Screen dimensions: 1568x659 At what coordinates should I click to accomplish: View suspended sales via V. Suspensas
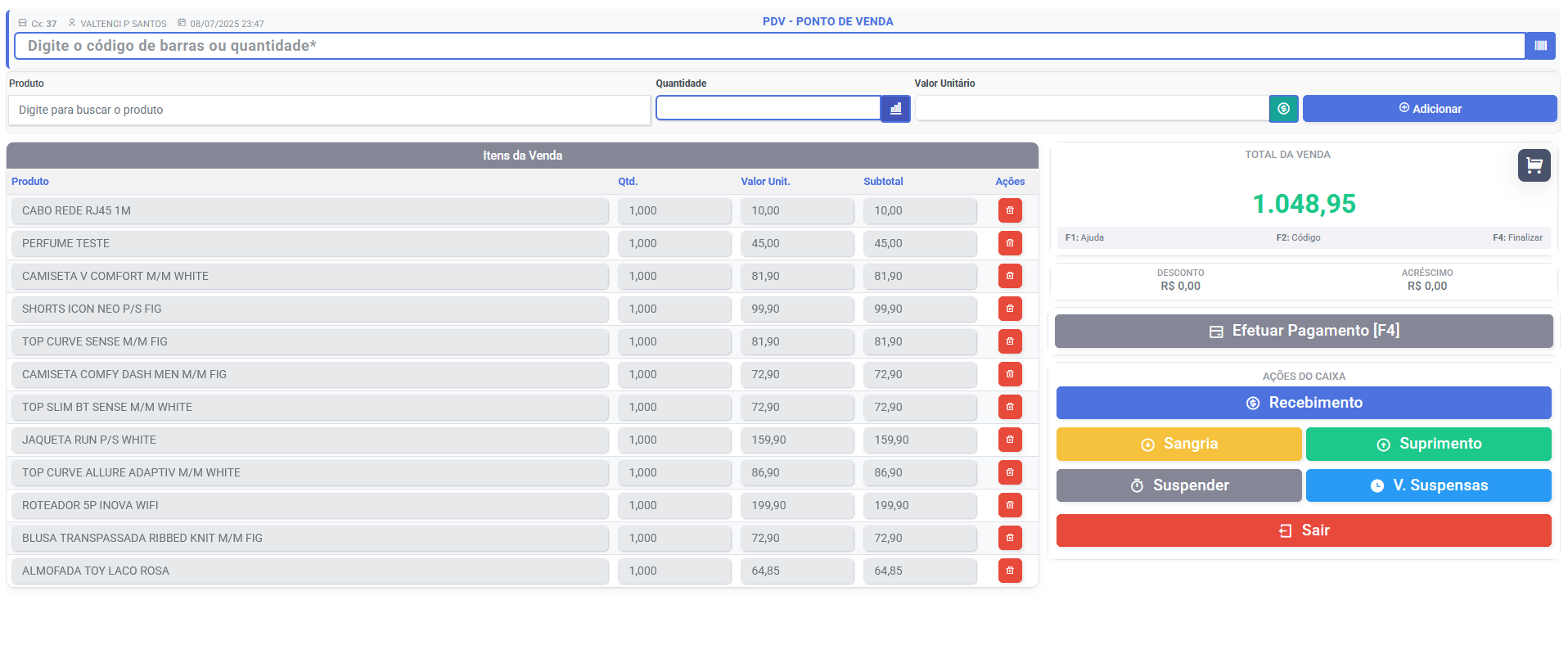(x=1428, y=485)
